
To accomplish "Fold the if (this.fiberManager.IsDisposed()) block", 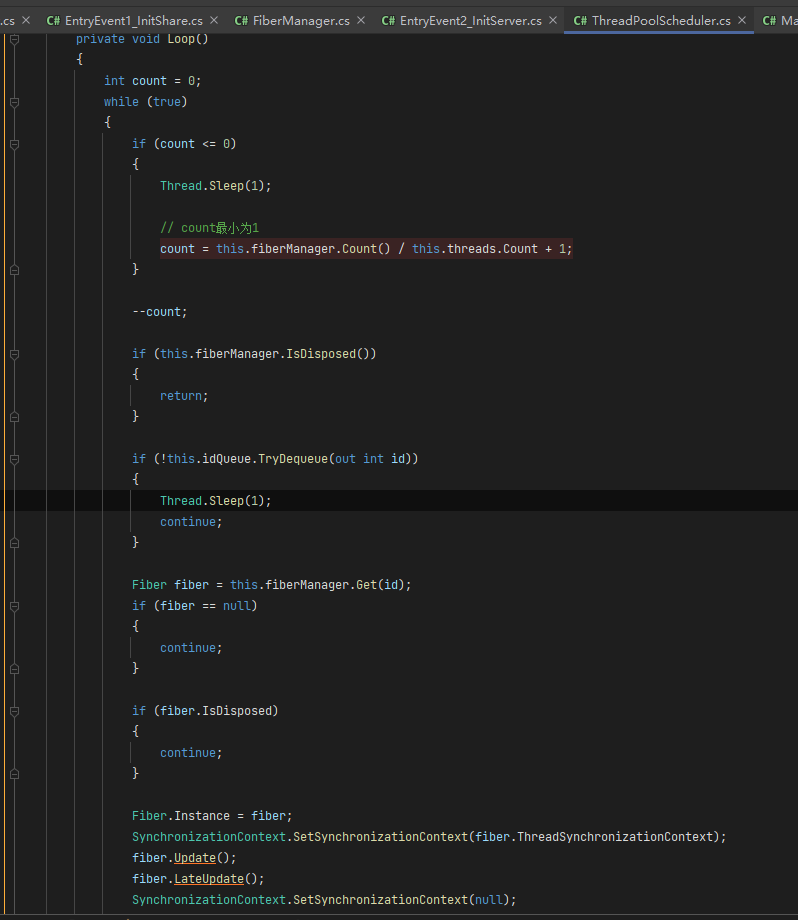I will (15, 354).
